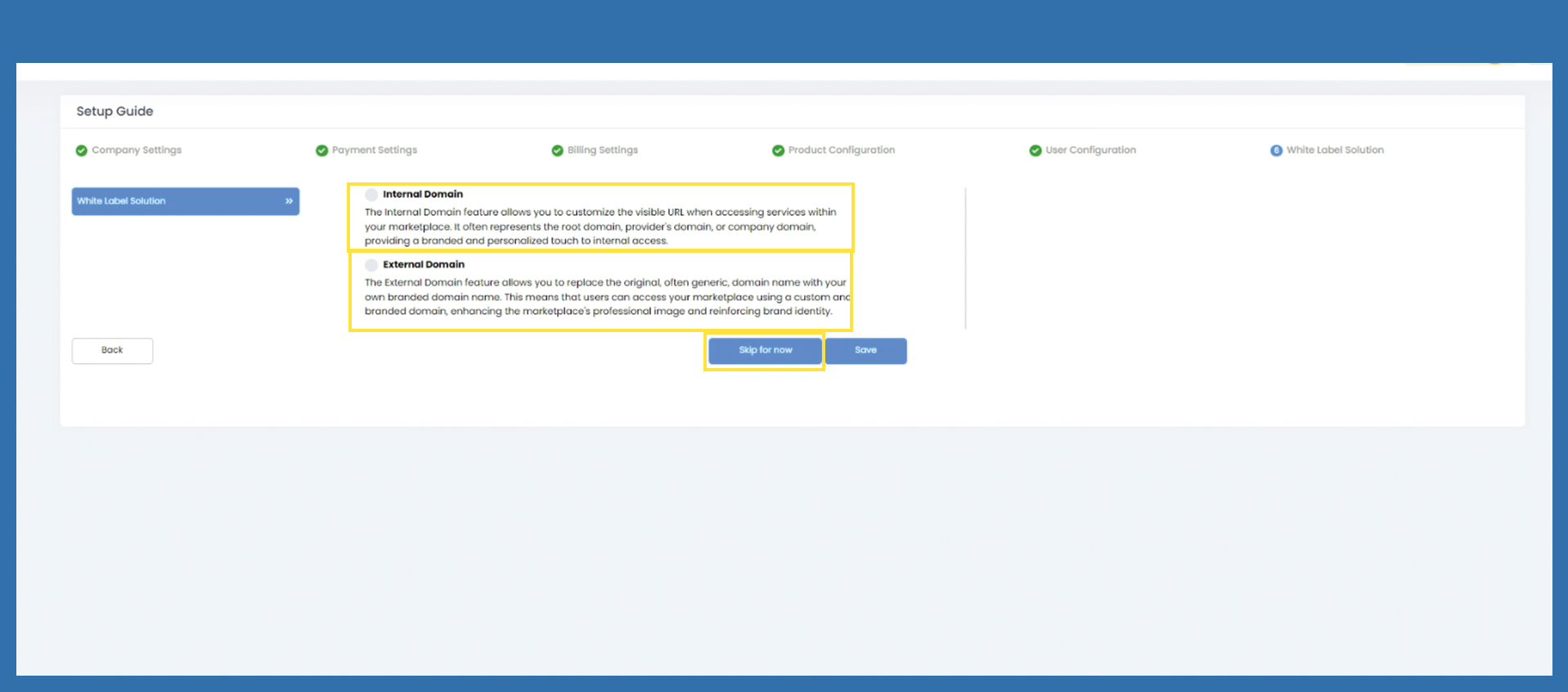Click the green checkmark beside Company Settings
1568x692 pixels.
pyautogui.click(x=82, y=151)
